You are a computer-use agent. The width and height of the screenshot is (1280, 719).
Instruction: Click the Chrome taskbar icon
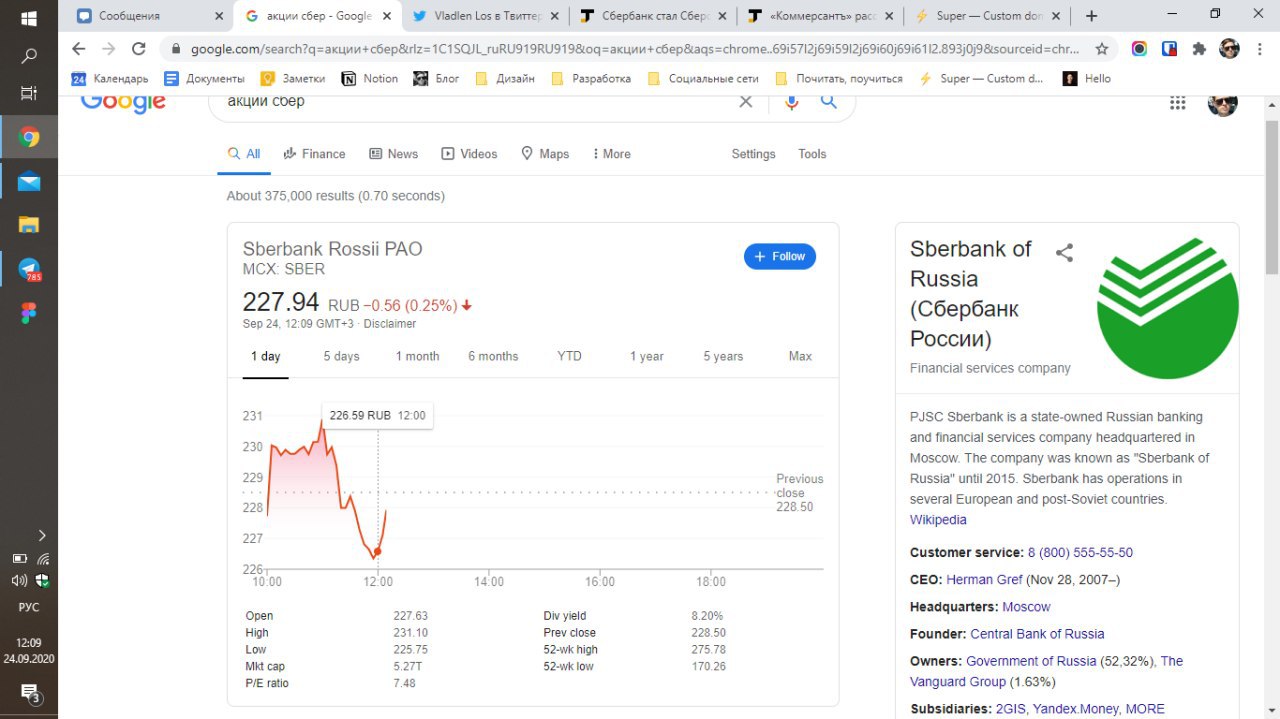pyautogui.click(x=29, y=137)
